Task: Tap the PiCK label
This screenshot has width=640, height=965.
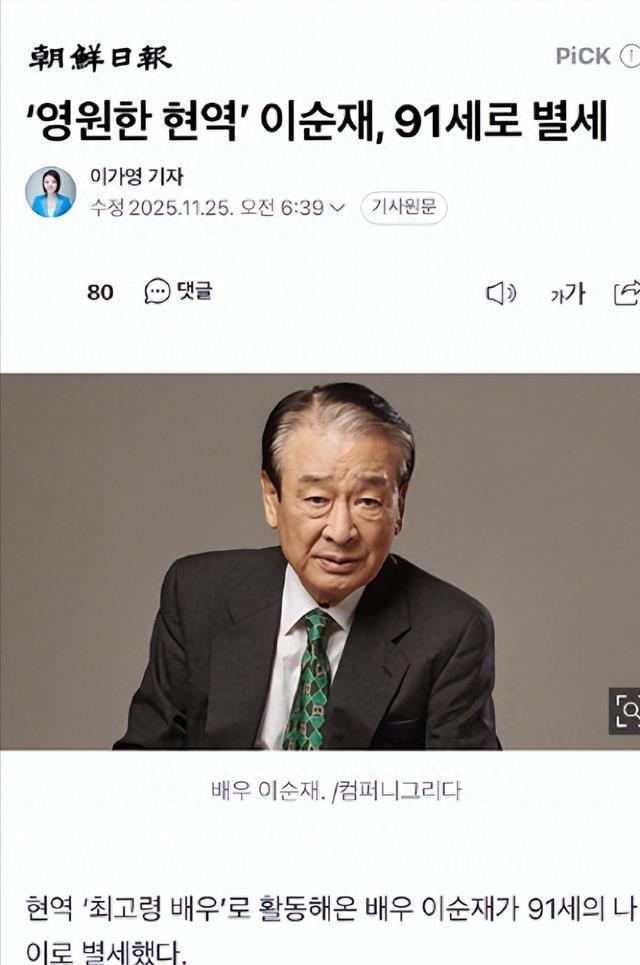Action: tap(582, 56)
